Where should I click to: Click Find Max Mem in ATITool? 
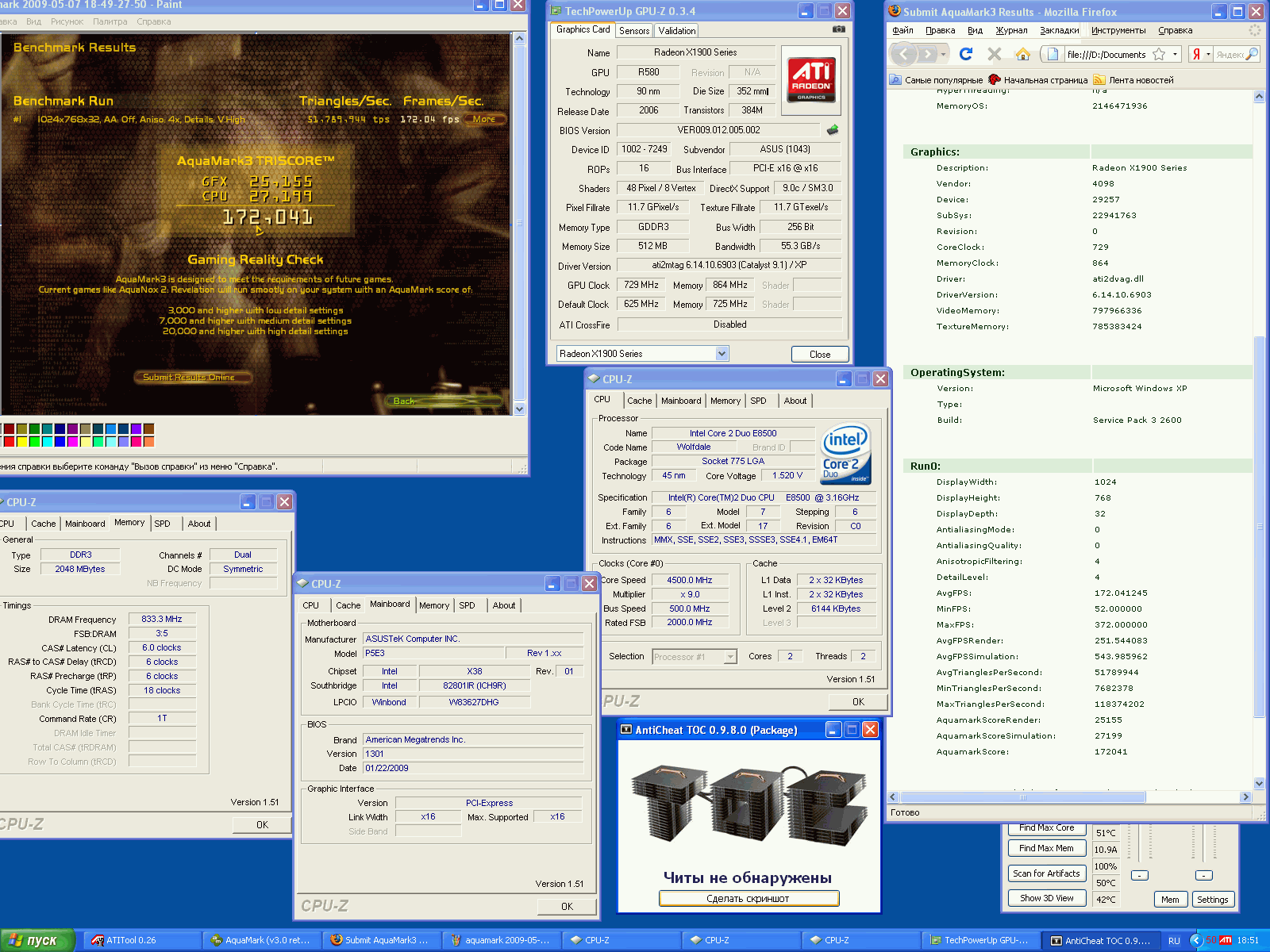point(1046,848)
